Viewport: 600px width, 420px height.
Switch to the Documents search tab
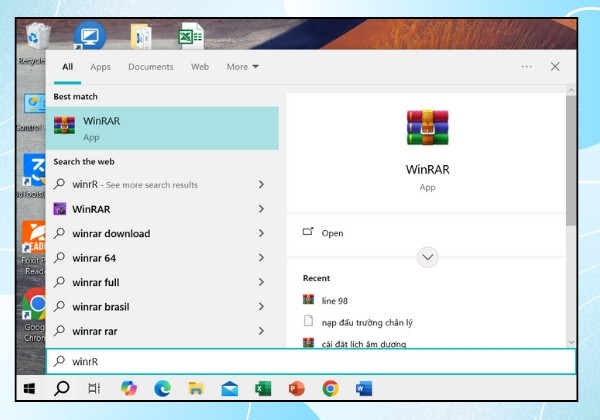coord(150,67)
